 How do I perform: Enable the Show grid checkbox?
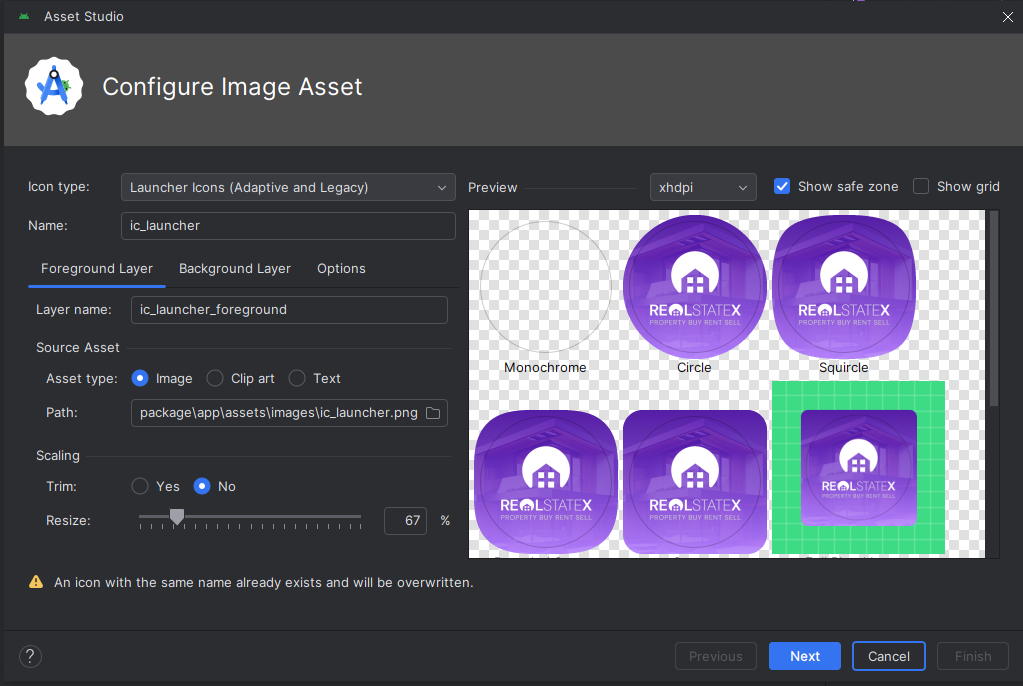point(921,186)
